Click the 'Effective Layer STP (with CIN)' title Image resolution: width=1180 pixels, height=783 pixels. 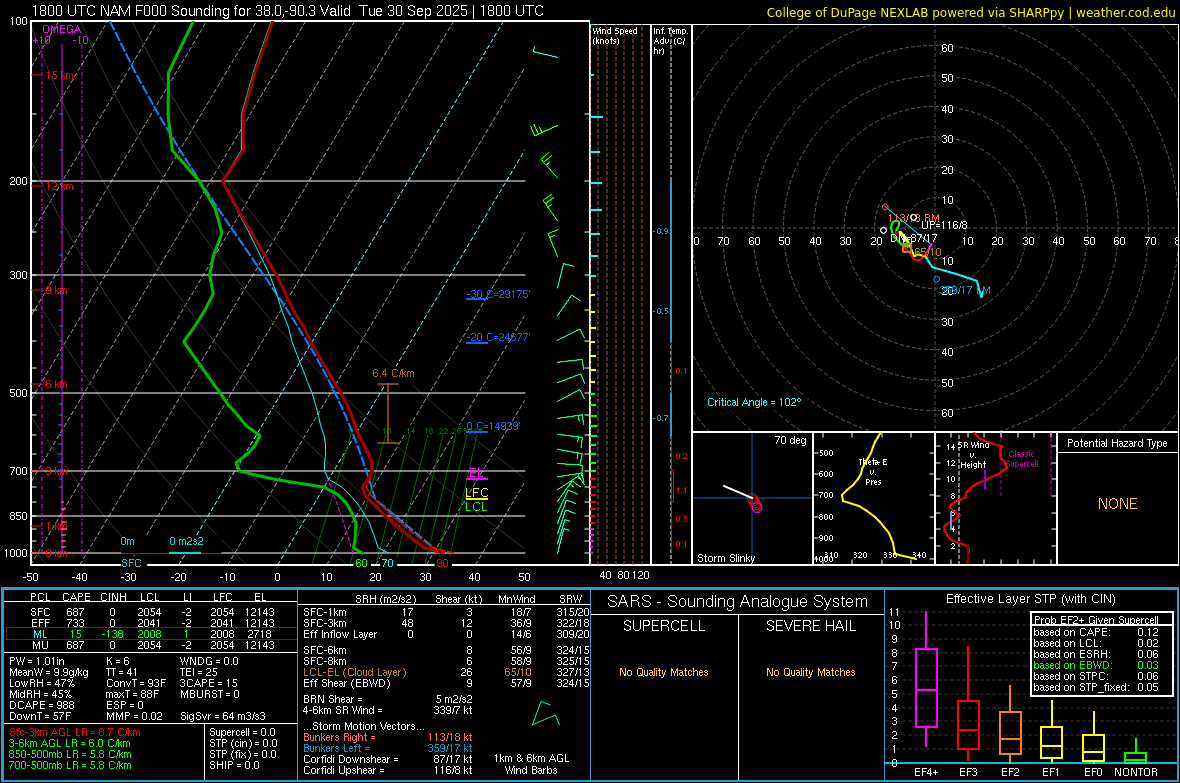[1030, 599]
